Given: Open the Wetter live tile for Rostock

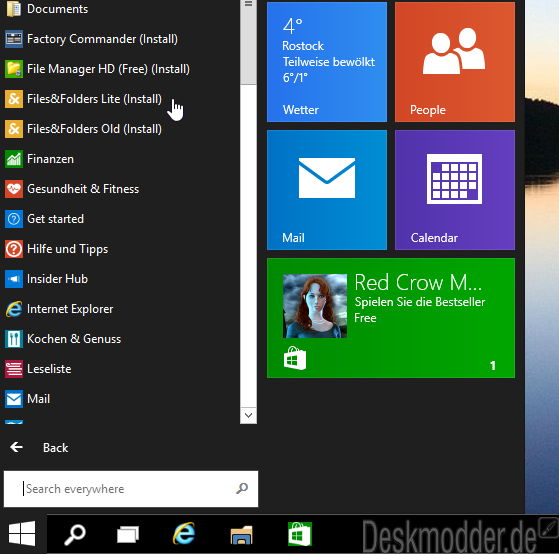Looking at the screenshot, I should (327, 62).
